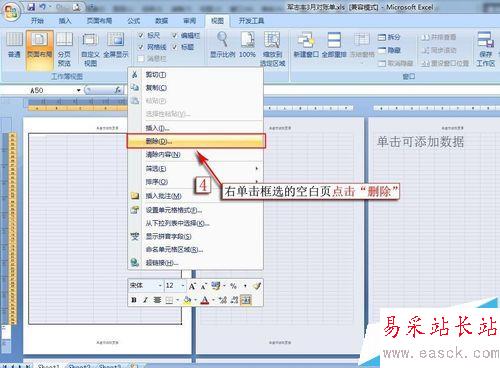
Task: Open the font size 12 dropdown
Action: 183,286
